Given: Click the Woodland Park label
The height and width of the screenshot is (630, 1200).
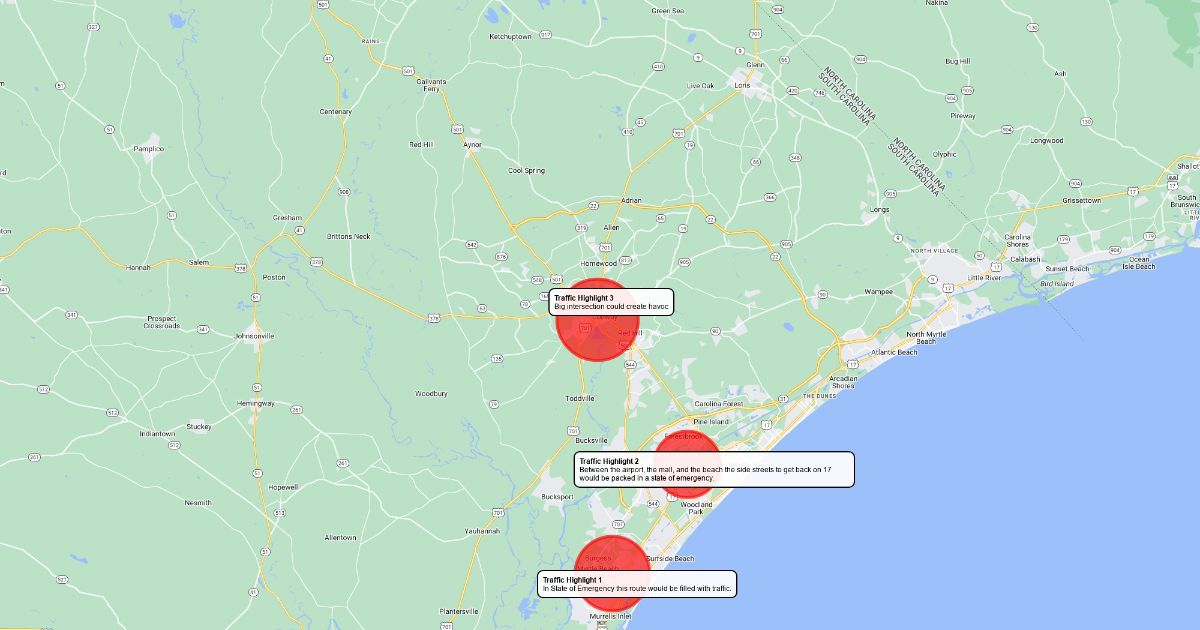Looking at the screenshot, I should [696, 508].
